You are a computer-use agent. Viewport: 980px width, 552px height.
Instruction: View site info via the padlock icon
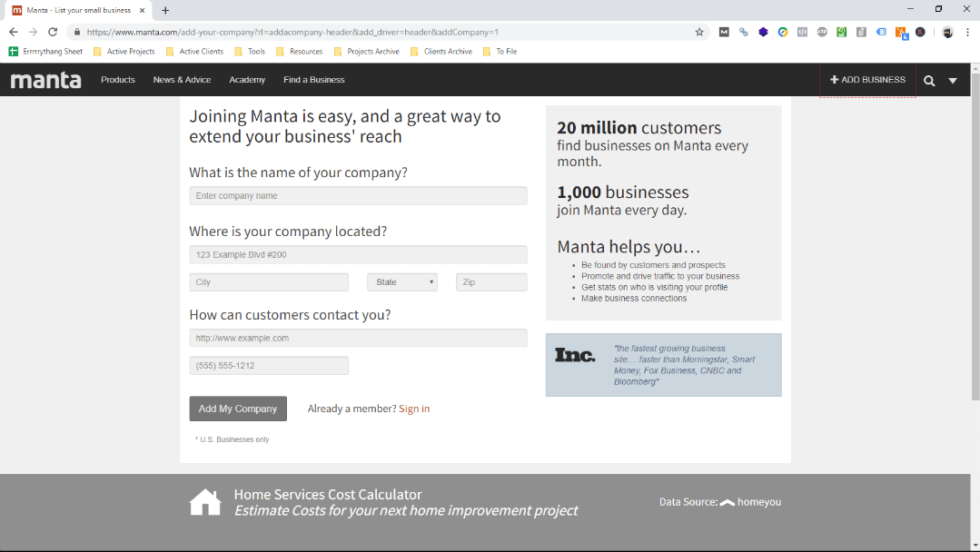coord(77,32)
